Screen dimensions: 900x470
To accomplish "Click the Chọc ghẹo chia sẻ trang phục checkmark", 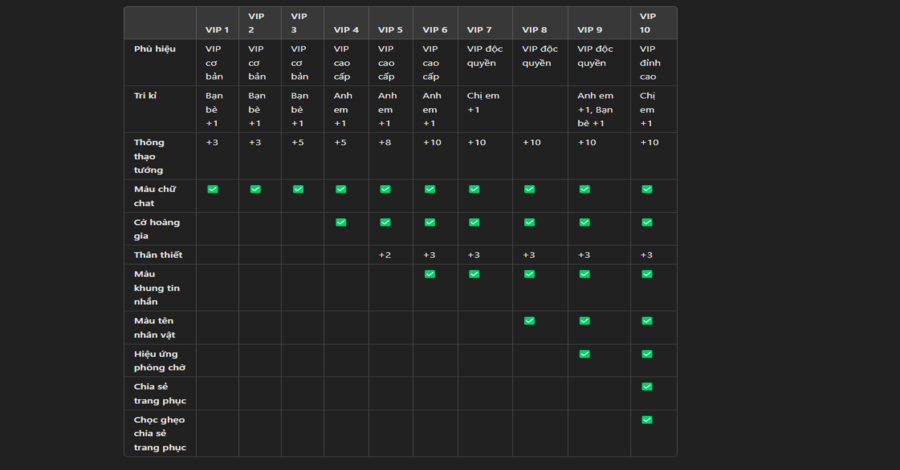I will (647, 419).
